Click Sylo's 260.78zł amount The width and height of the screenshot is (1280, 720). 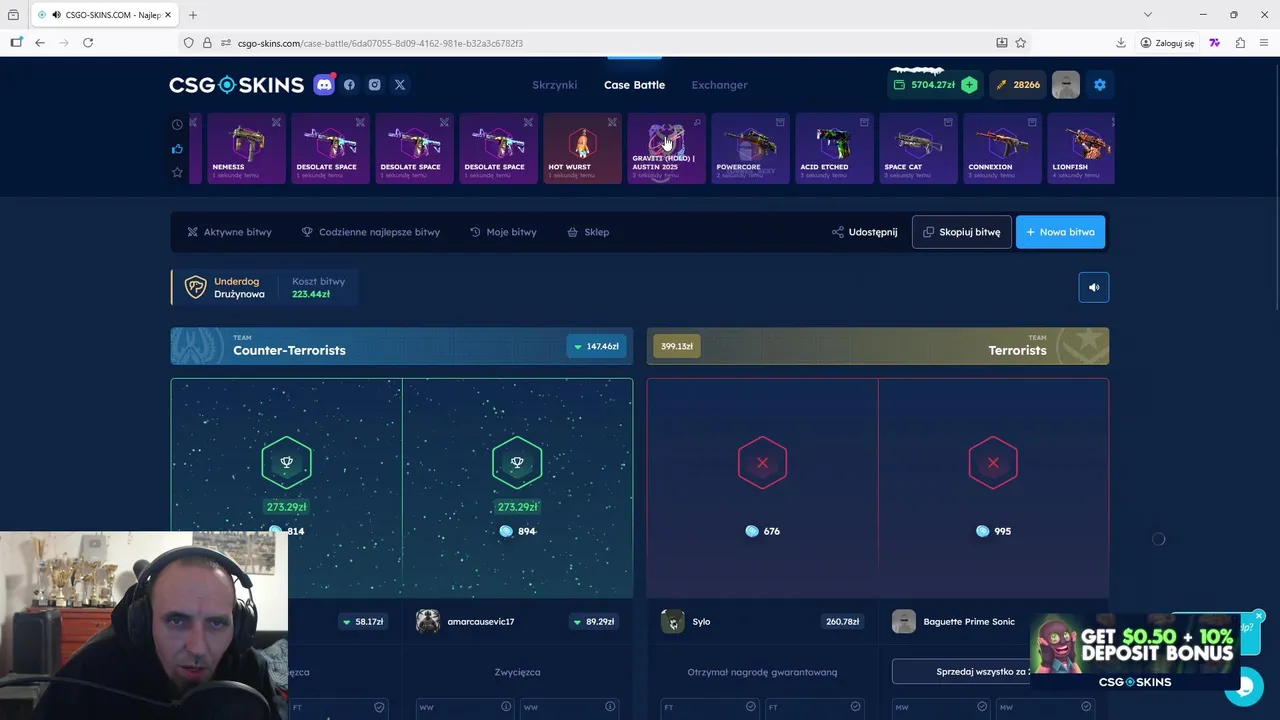pyautogui.click(x=843, y=621)
